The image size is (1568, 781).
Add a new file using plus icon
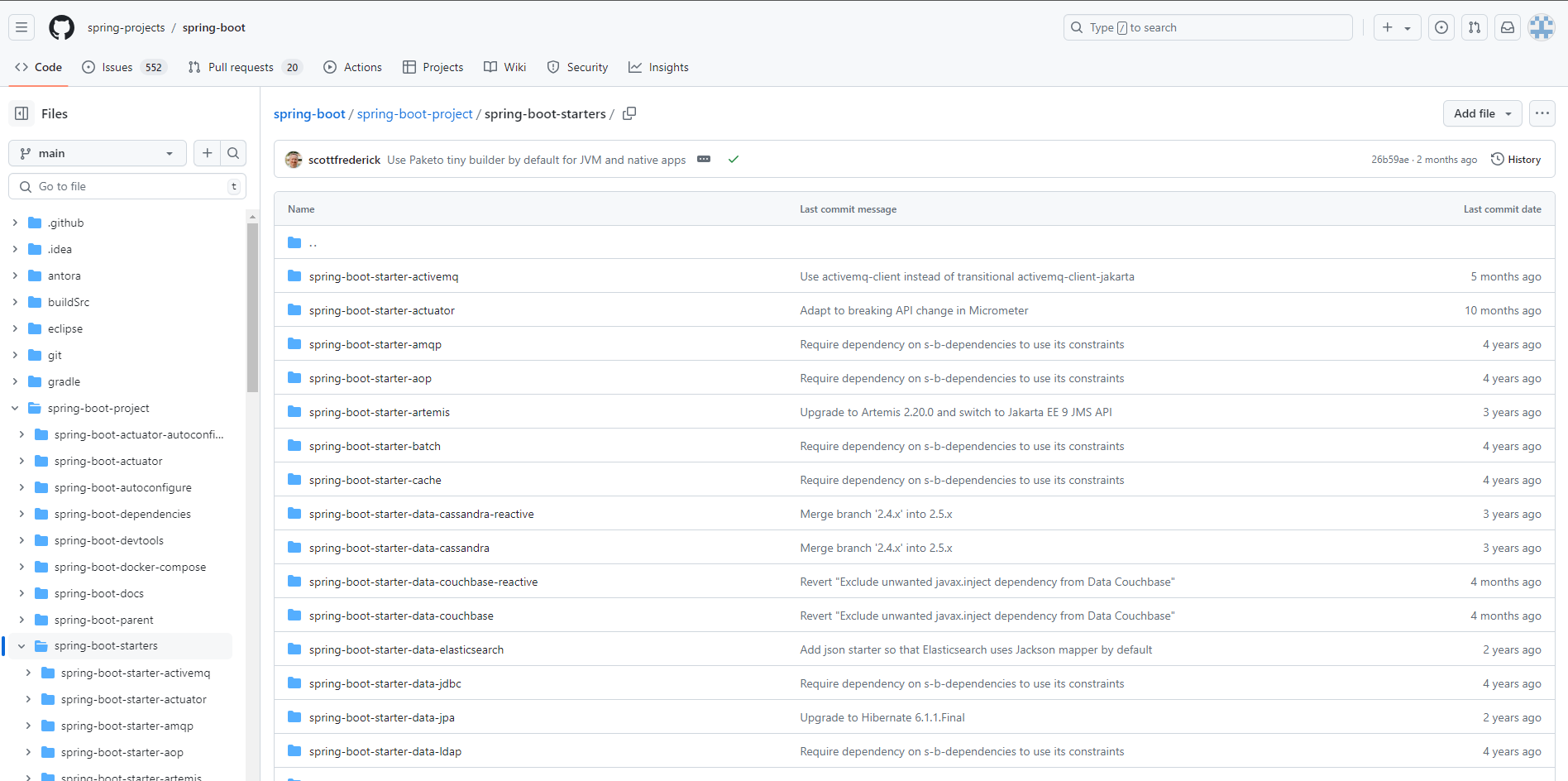(x=207, y=153)
